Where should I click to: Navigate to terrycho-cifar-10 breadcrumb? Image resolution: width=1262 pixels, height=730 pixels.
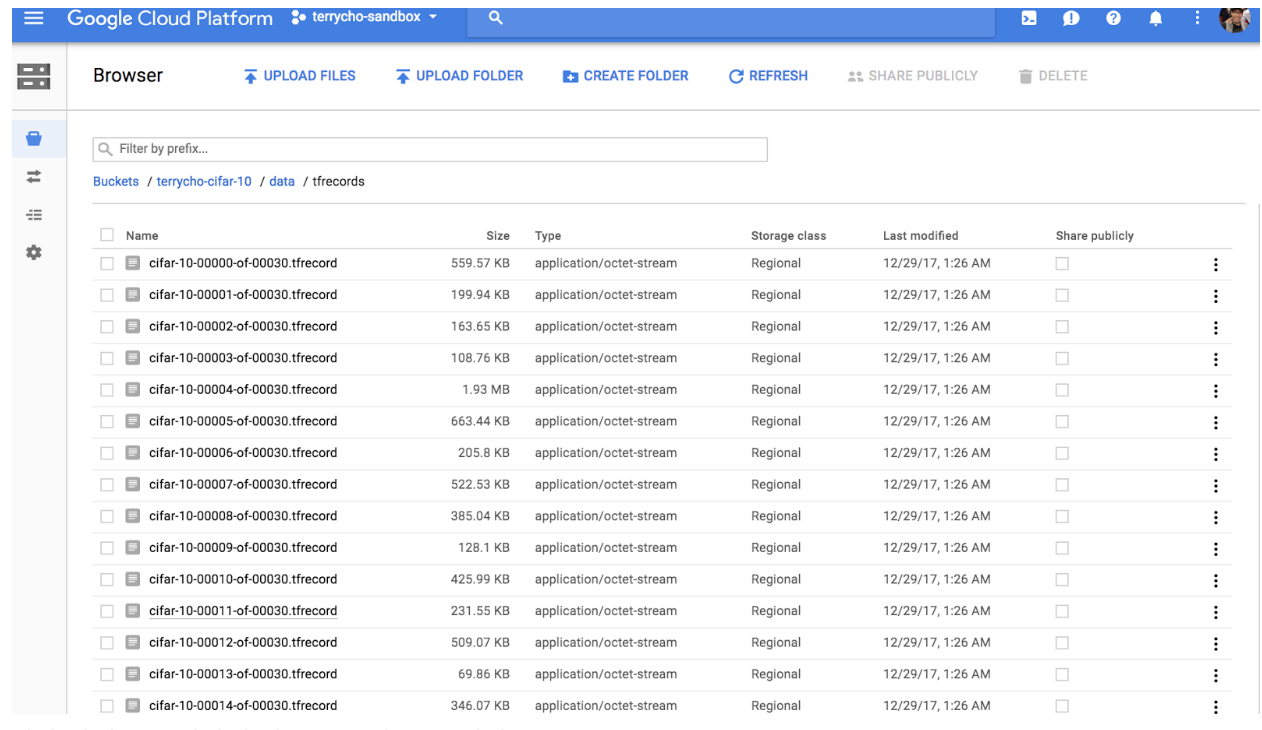[x=204, y=182]
